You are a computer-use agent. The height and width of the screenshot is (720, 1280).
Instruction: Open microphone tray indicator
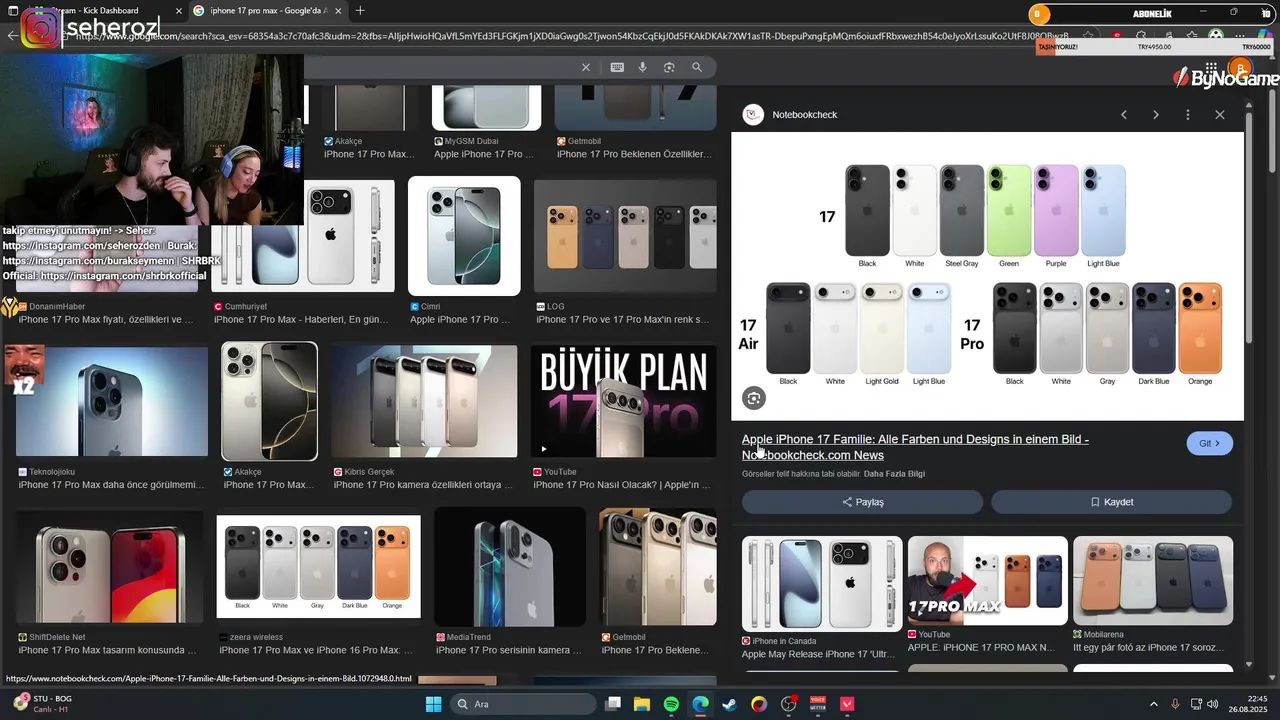(x=1175, y=704)
